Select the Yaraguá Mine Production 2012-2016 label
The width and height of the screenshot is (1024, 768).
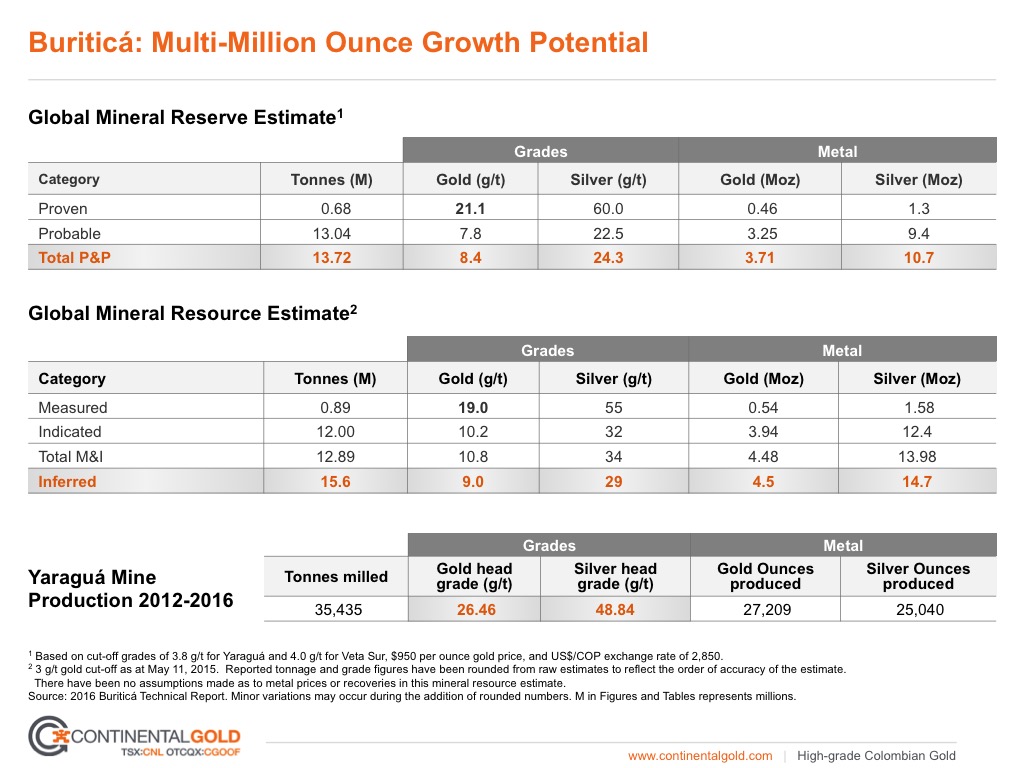(x=131, y=589)
